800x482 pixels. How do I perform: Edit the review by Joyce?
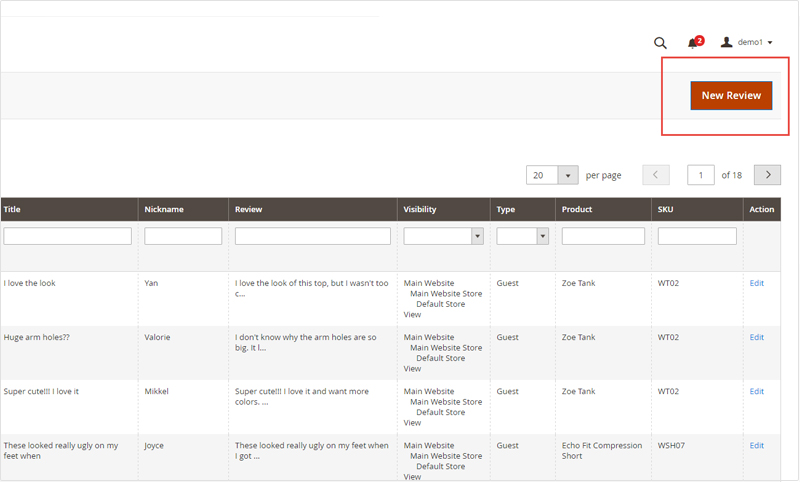[757, 445]
